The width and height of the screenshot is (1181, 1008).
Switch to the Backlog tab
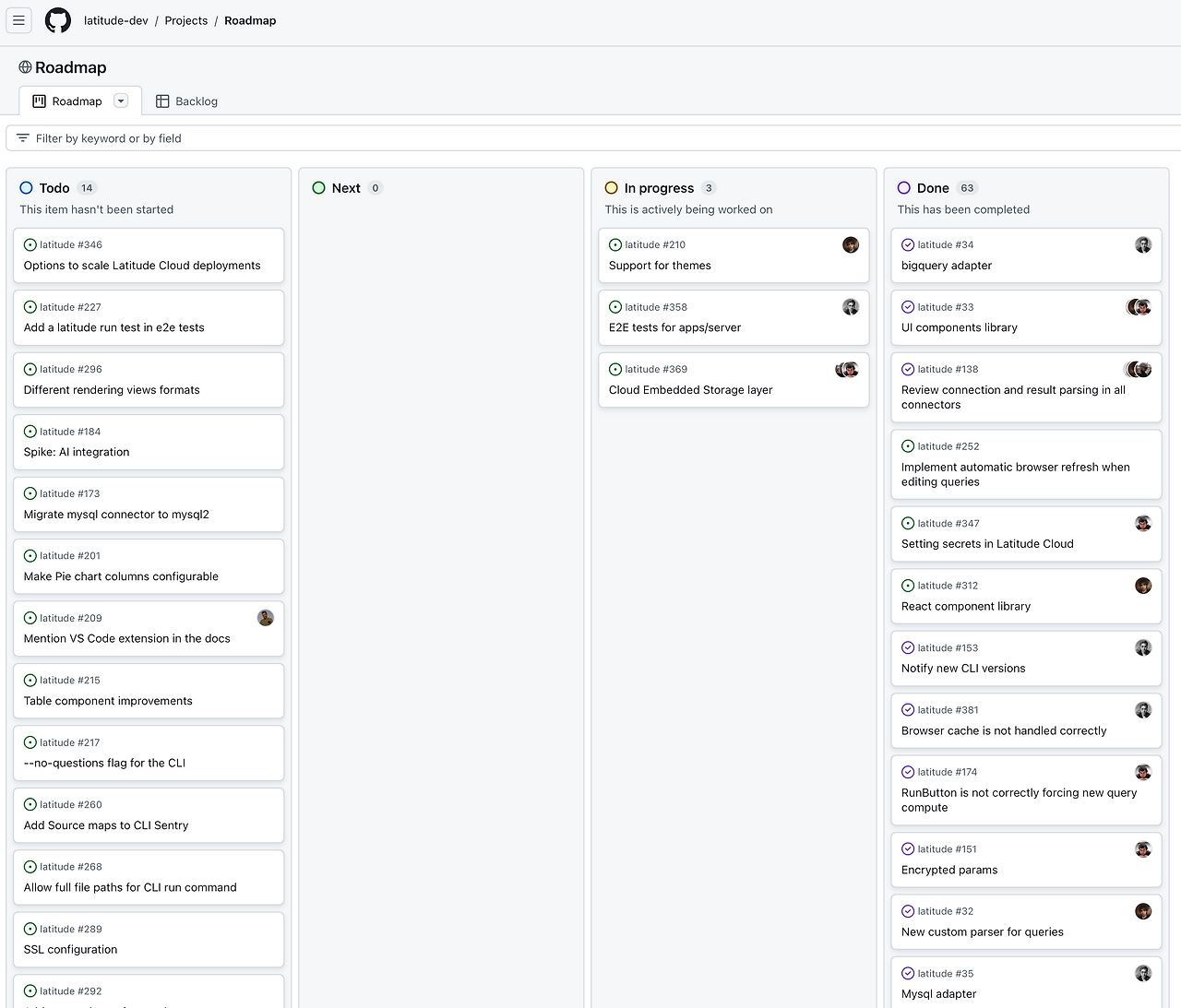(187, 101)
